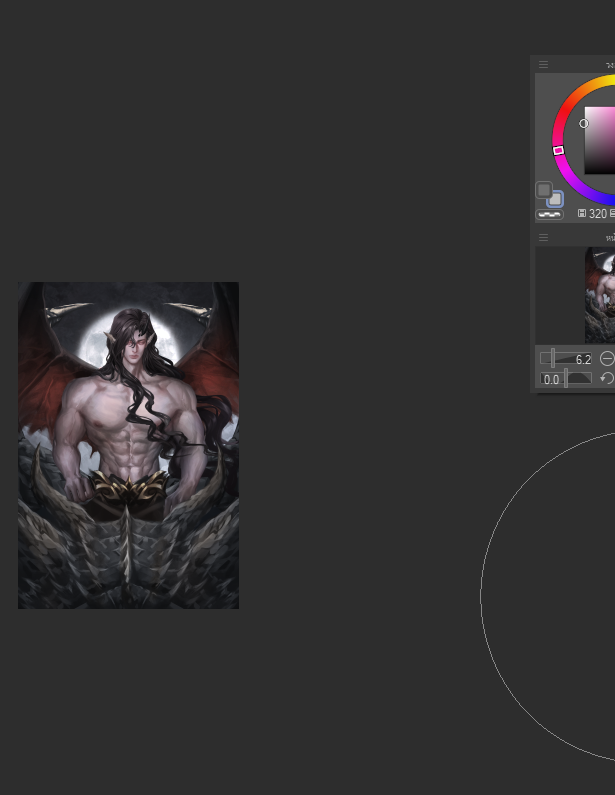Click the zoom out minus icon

pyautogui.click(x=607, y=358)
